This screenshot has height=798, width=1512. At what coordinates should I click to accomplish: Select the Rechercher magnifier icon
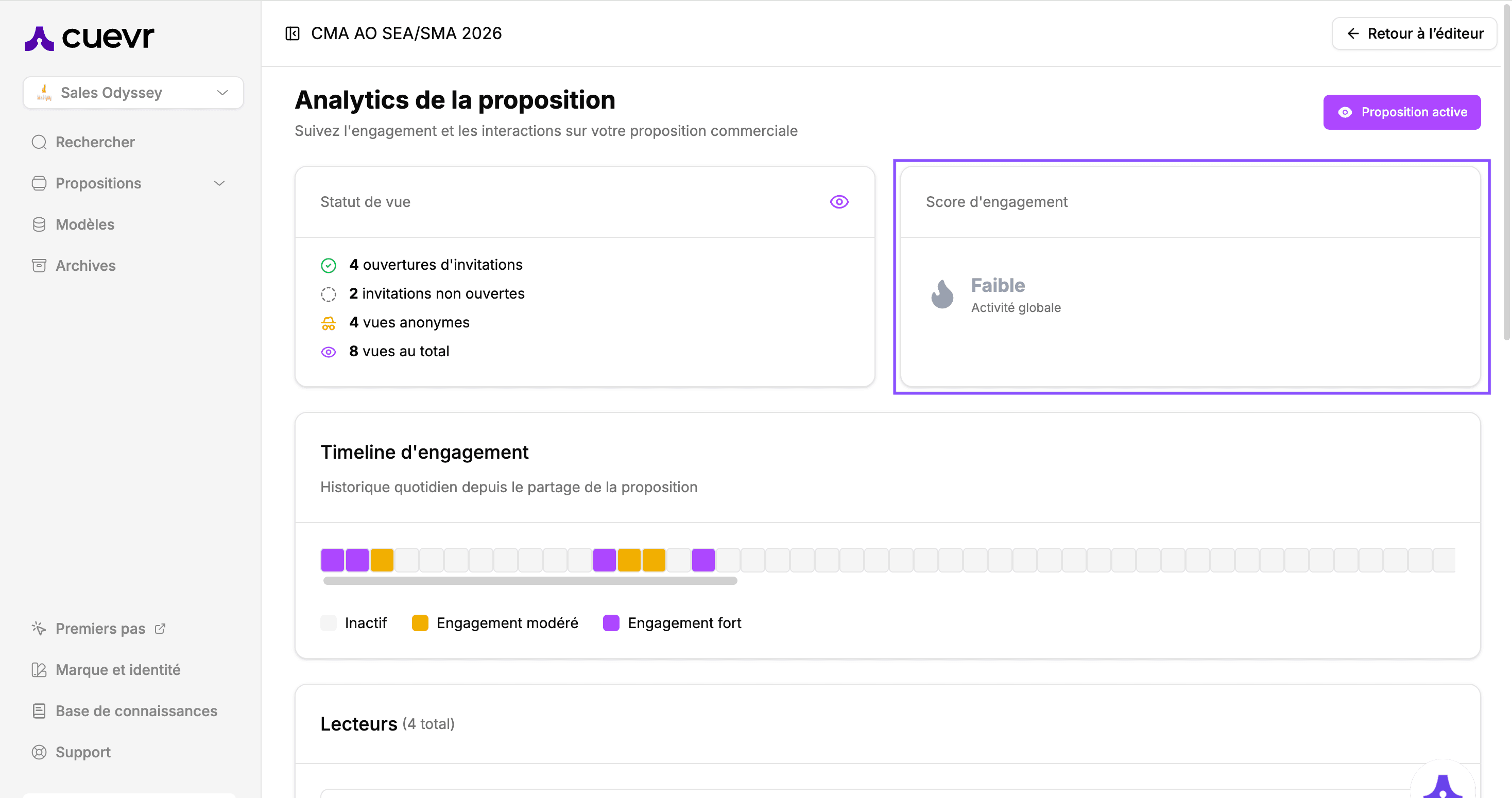(39, 142)
